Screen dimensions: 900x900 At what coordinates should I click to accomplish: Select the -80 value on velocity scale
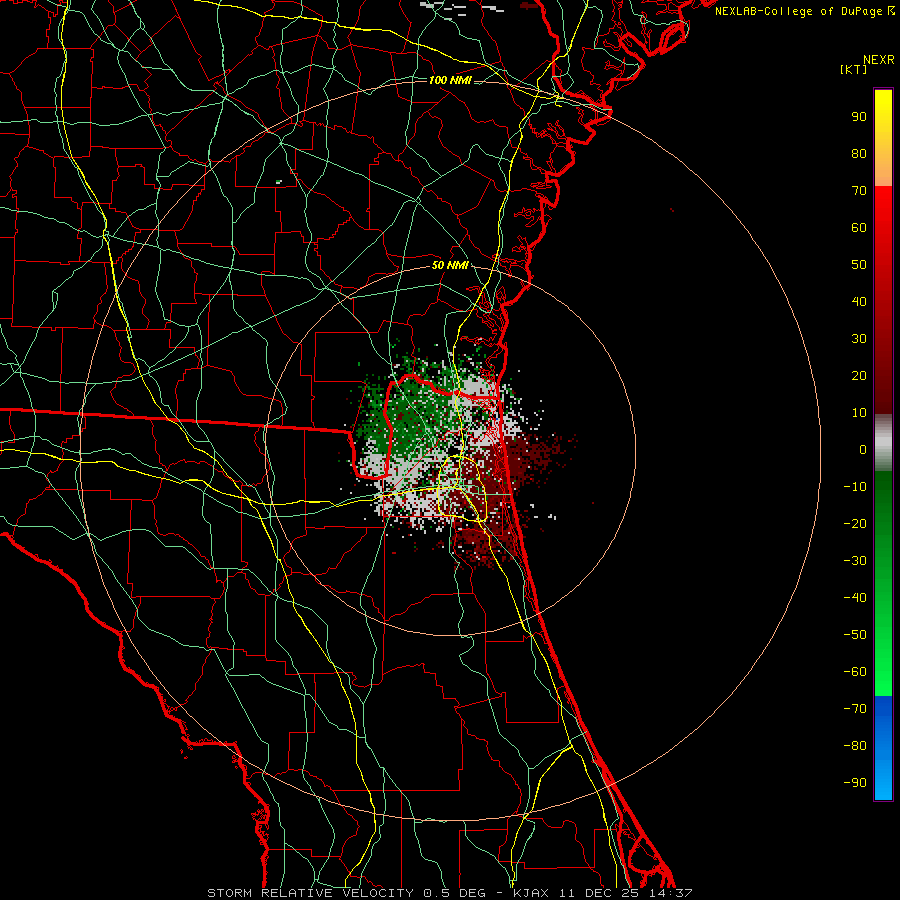(x=855, y=746)
